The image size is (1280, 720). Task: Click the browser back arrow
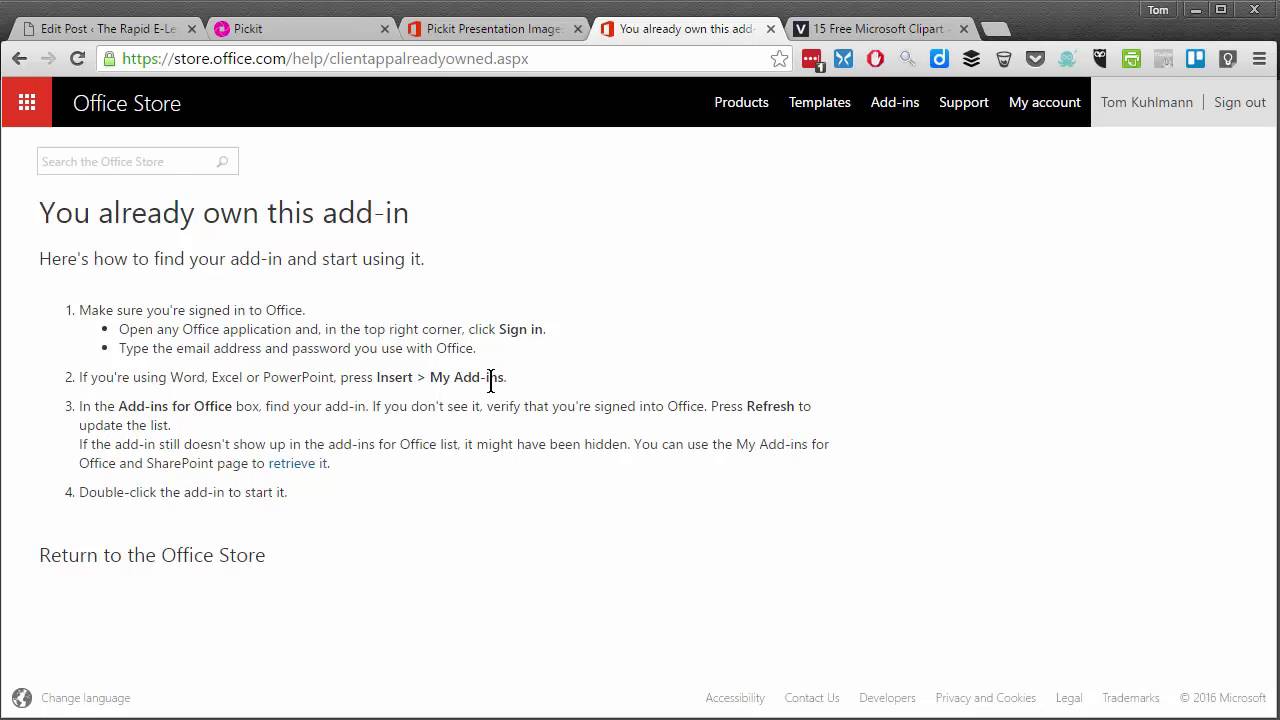[19, 59]
